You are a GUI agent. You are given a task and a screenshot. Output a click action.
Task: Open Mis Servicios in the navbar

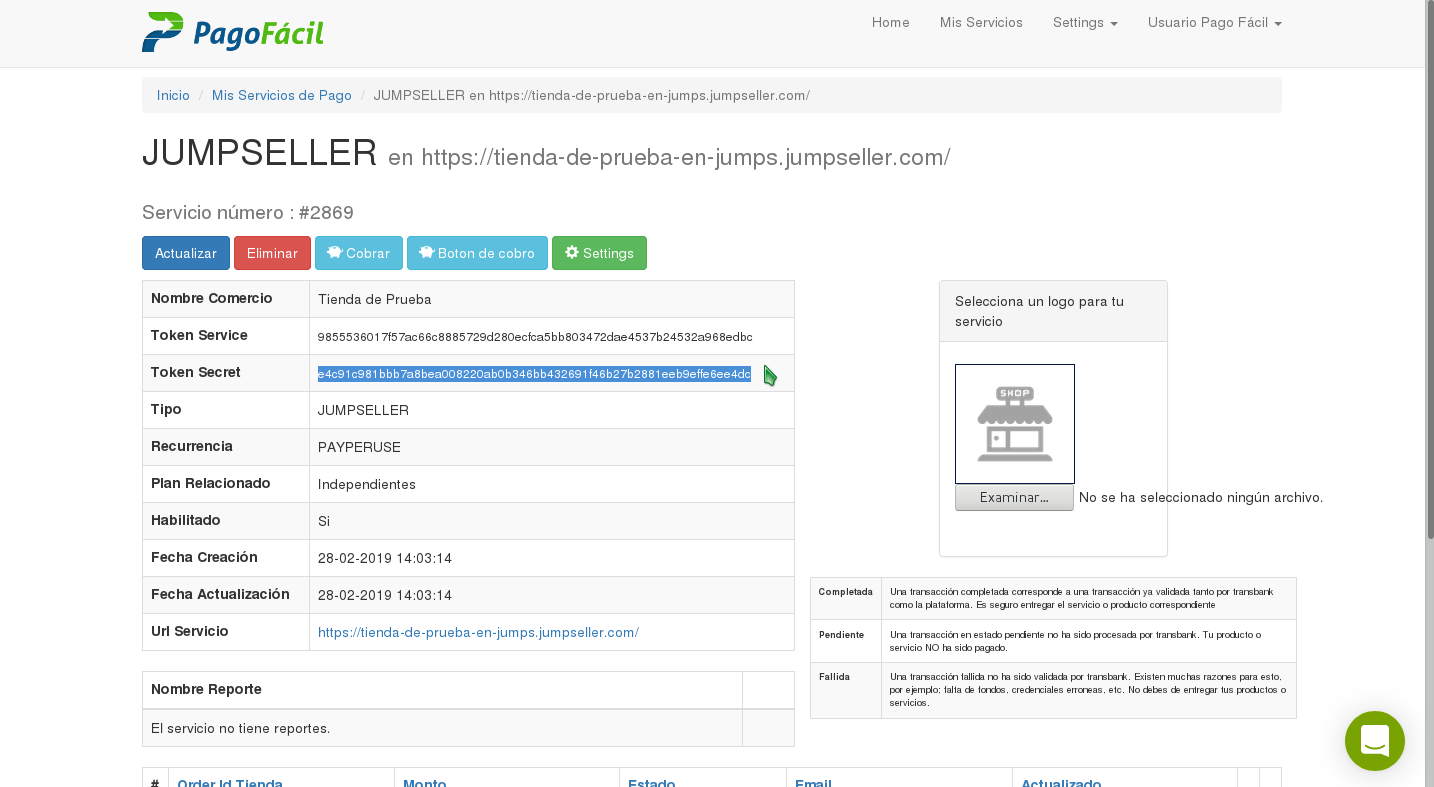[x=981, y=22]
